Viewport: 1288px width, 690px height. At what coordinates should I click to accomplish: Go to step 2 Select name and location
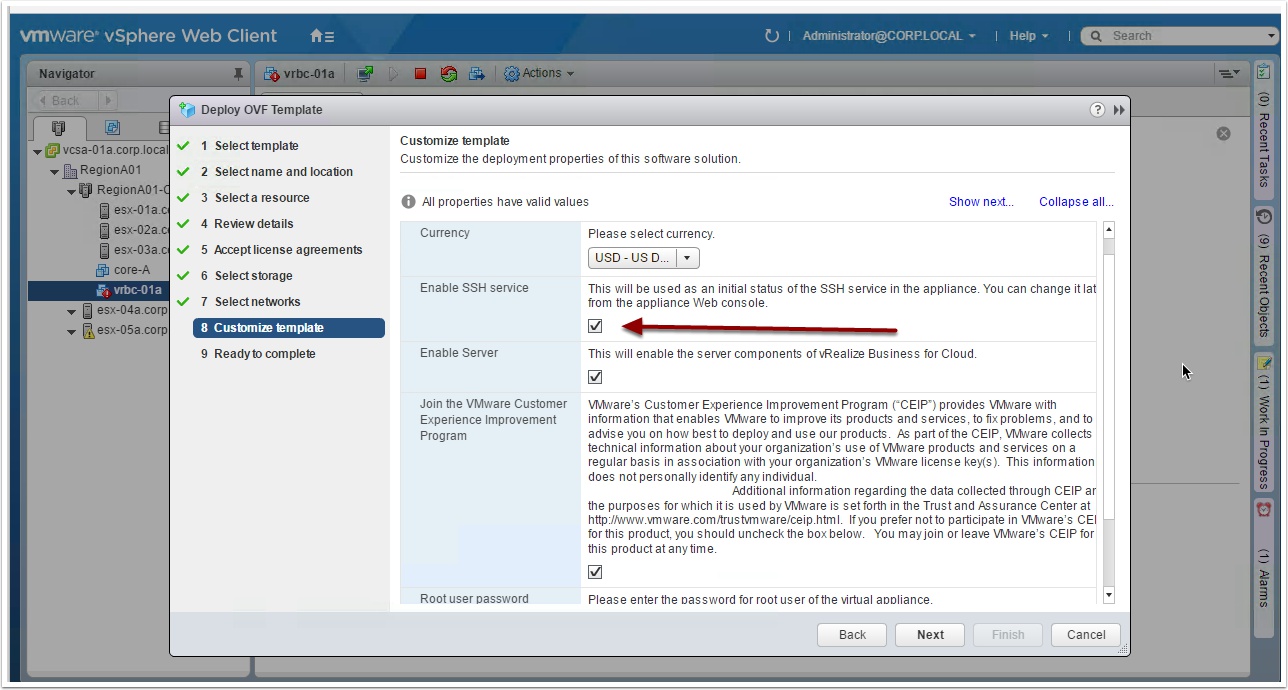point(277,172)
